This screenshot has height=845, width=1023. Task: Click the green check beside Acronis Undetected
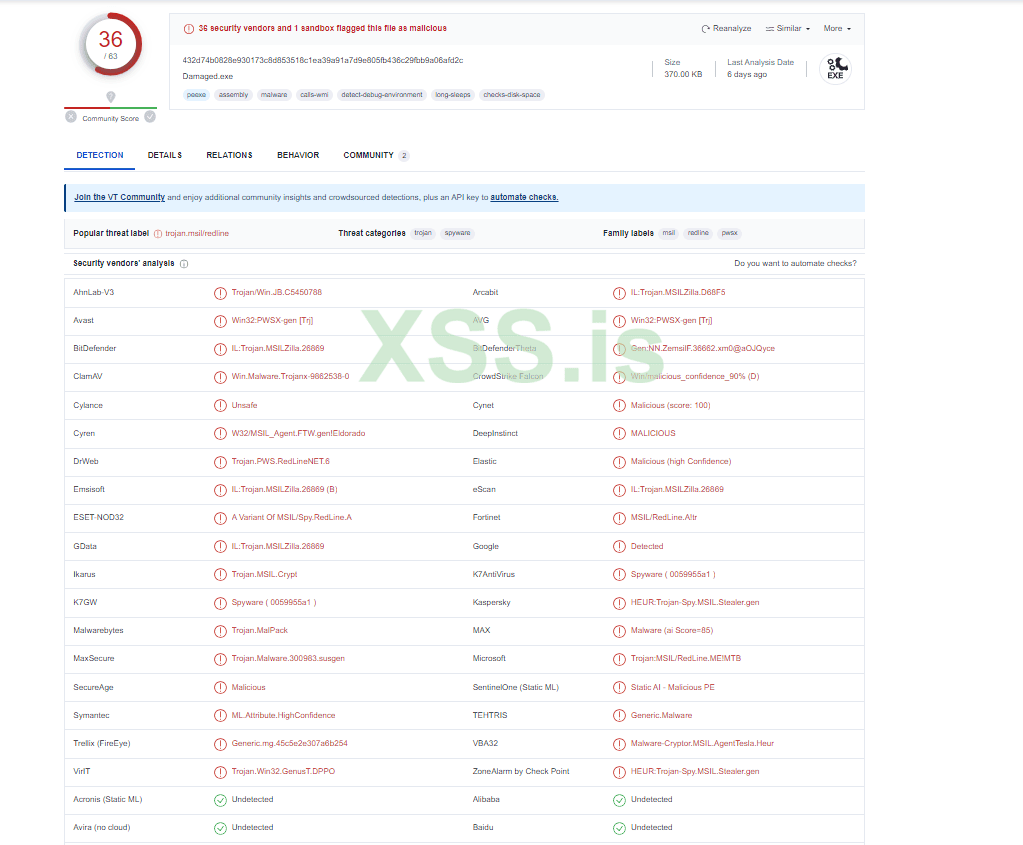tap(221, 800)
